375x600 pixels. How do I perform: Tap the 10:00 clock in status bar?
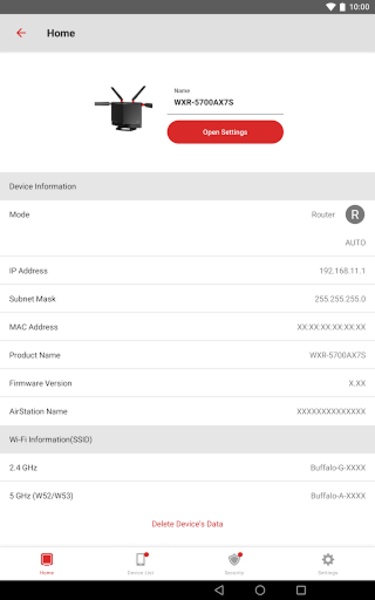(359, 7)
